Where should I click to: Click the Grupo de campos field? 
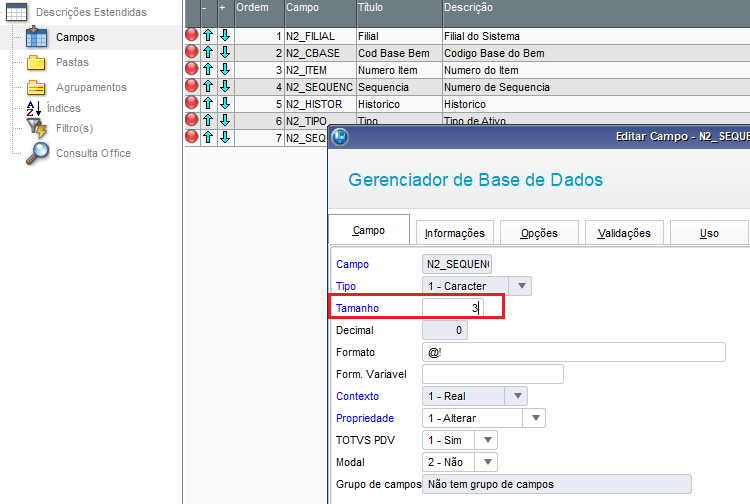click(557, 484)
